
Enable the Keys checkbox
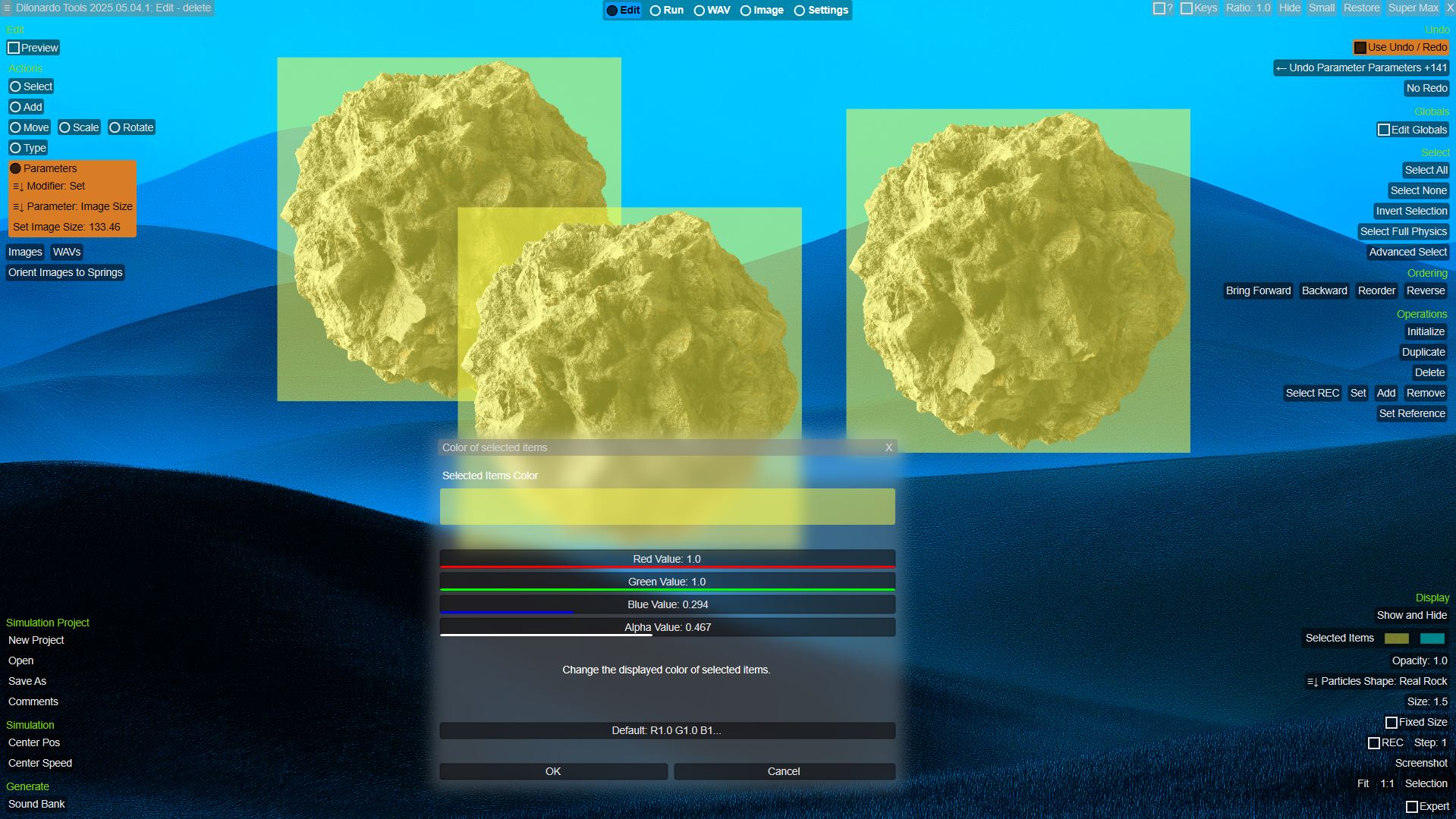(x=1187, y=8)
